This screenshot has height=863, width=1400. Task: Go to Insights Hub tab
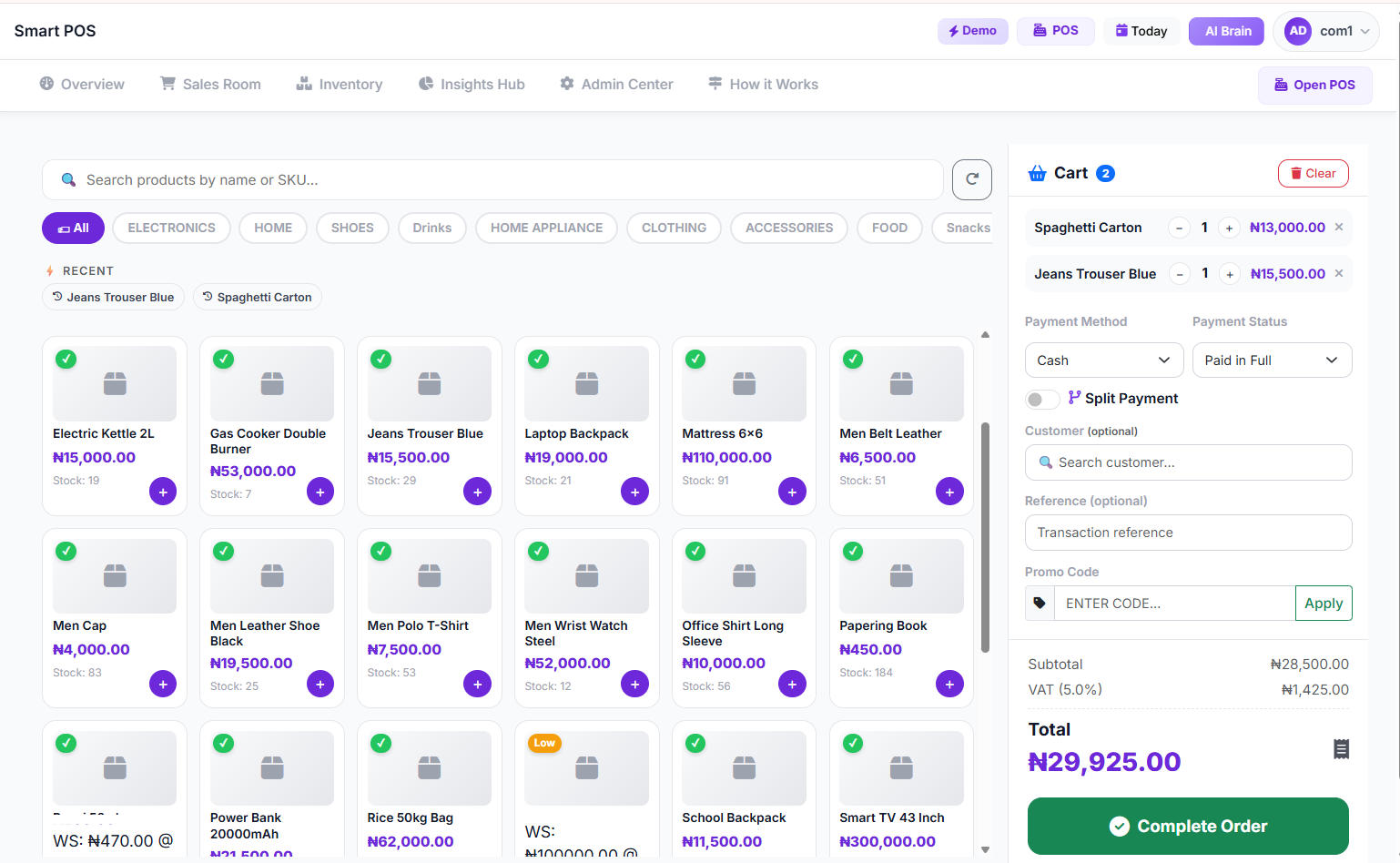(x=472, y=84)
